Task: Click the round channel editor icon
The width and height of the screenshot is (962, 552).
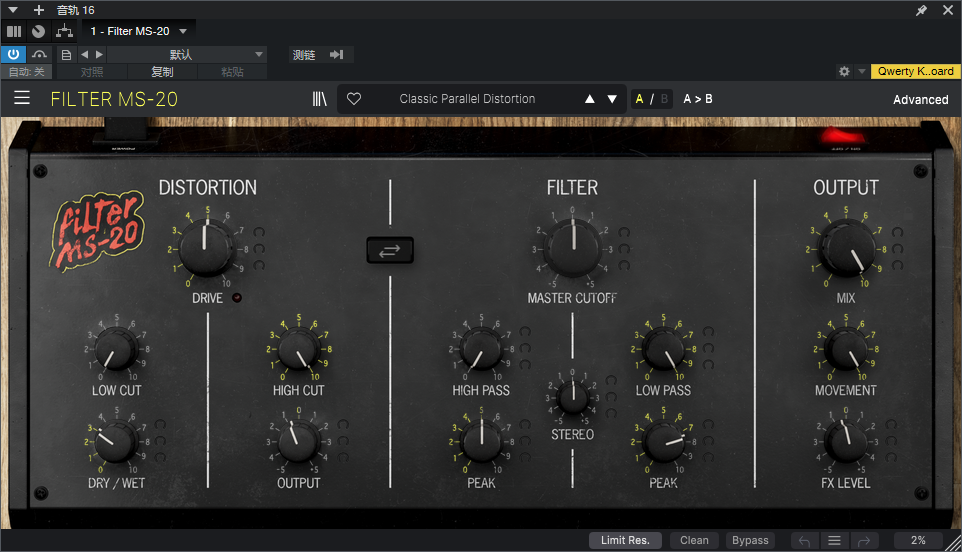Action: tap(39, 31)
